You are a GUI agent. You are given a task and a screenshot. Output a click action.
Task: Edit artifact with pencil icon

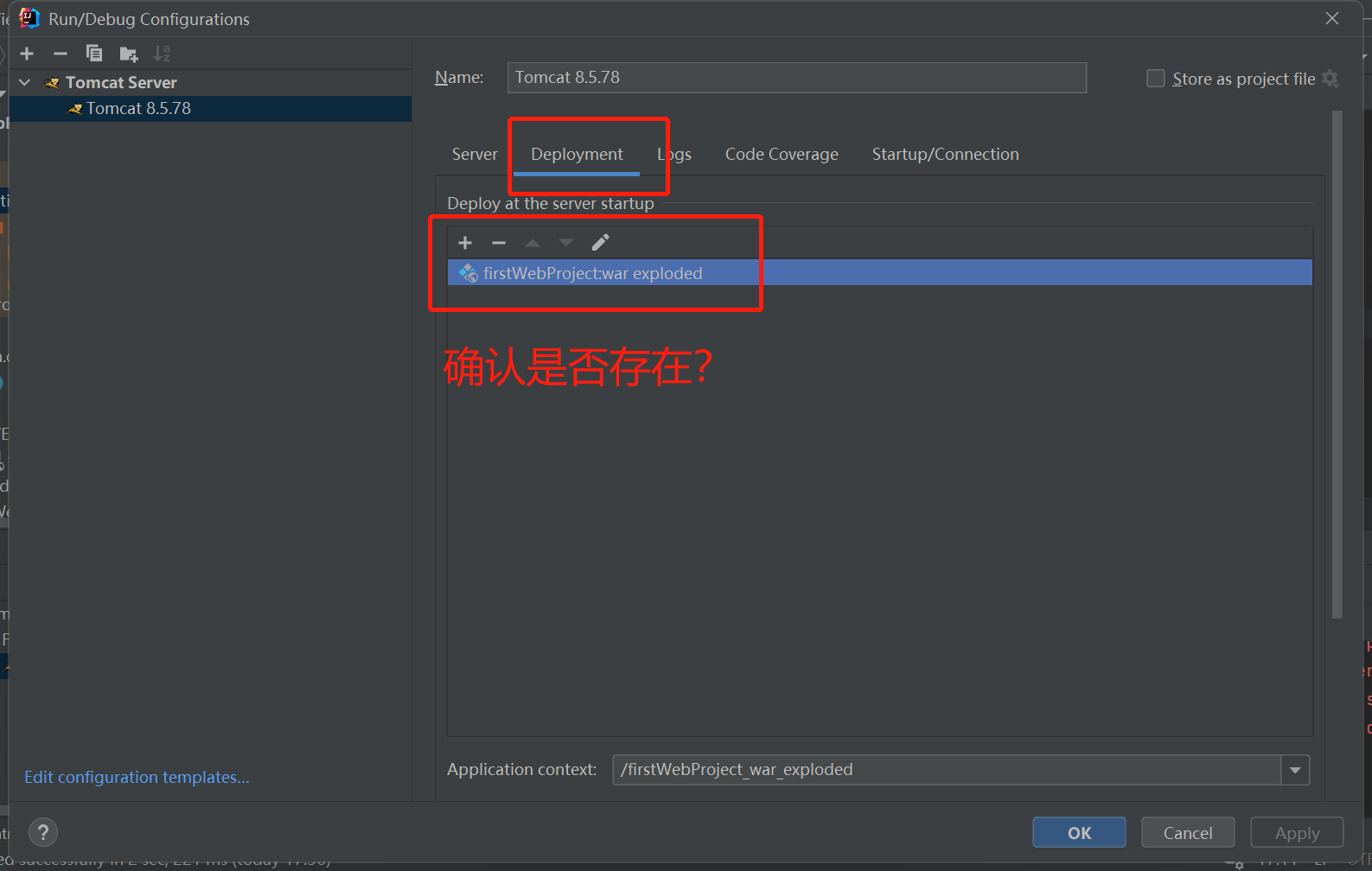600,242
